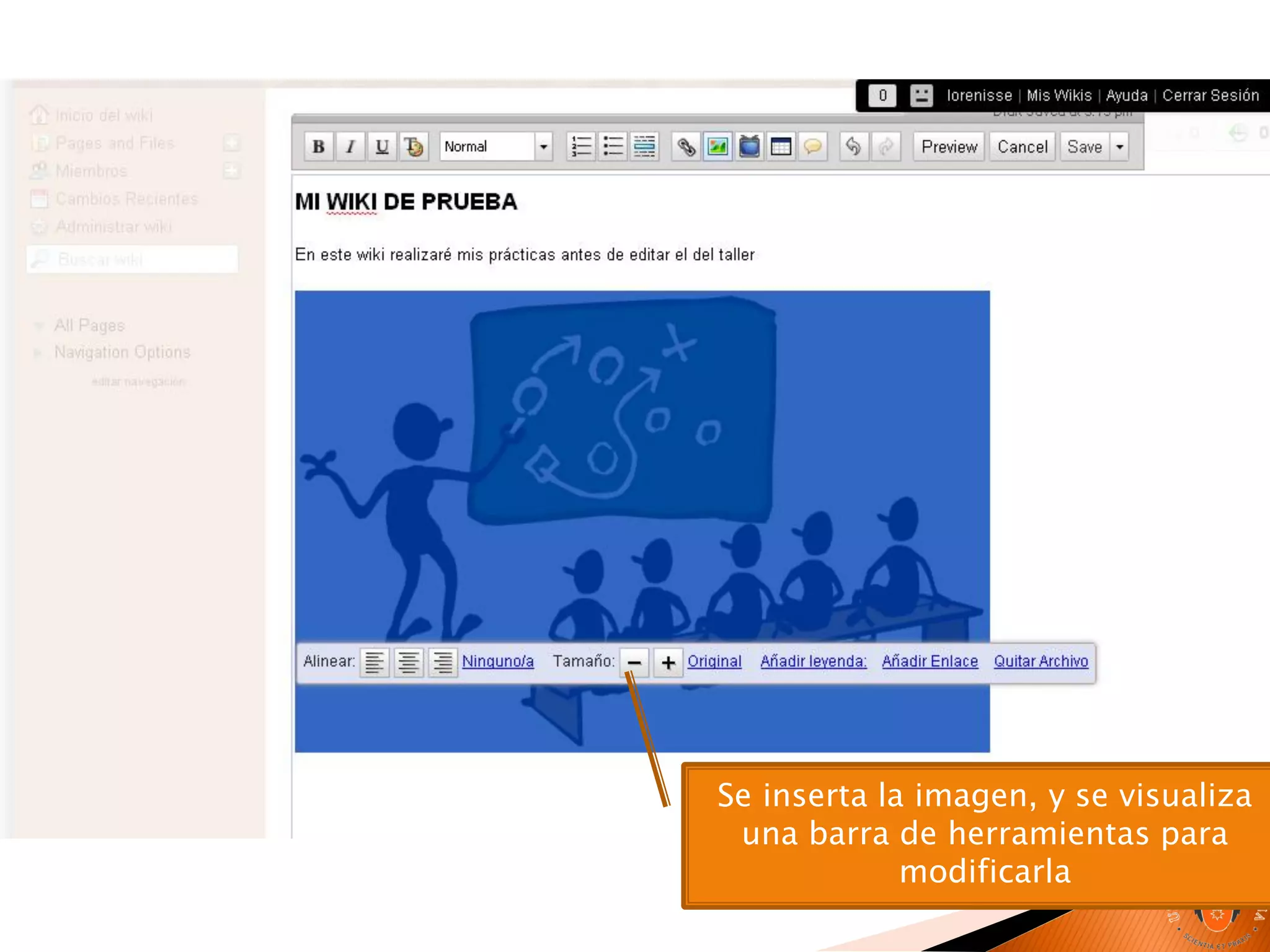Screen dimensions: 1270x952
Task: Increase image size with the plus button
Action: pos(668,662)
